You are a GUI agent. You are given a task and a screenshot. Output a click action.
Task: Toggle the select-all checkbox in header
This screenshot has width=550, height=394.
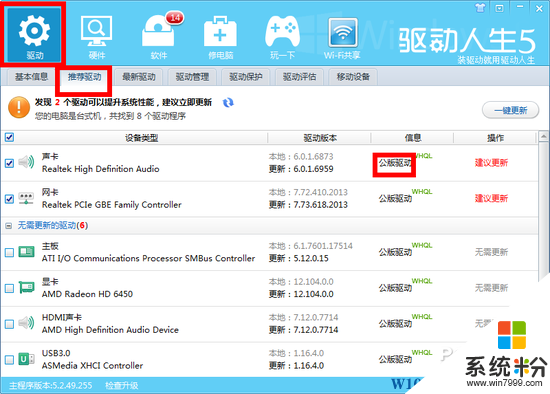(9, 137)
